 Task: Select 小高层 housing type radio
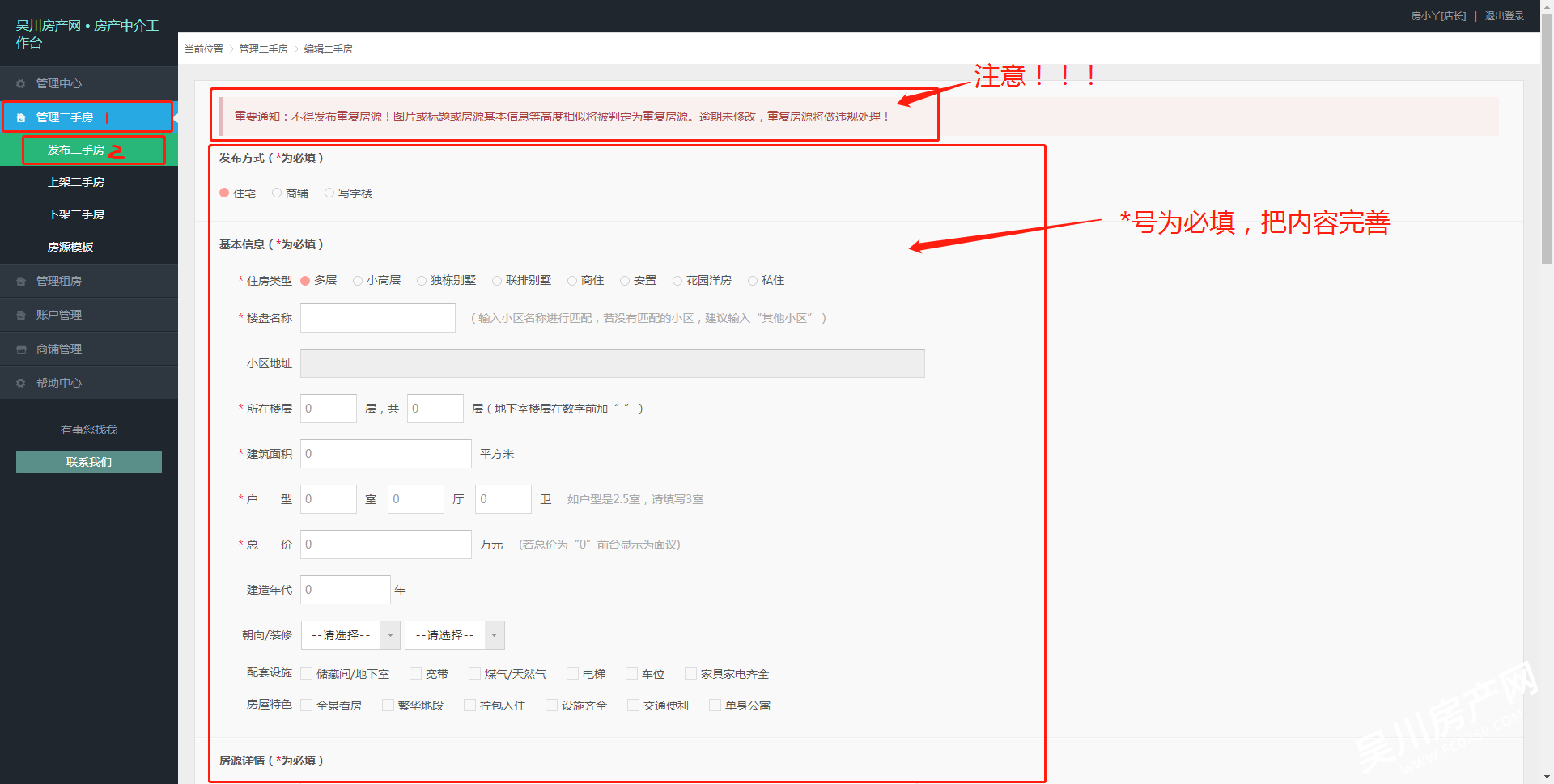[358, 281]
